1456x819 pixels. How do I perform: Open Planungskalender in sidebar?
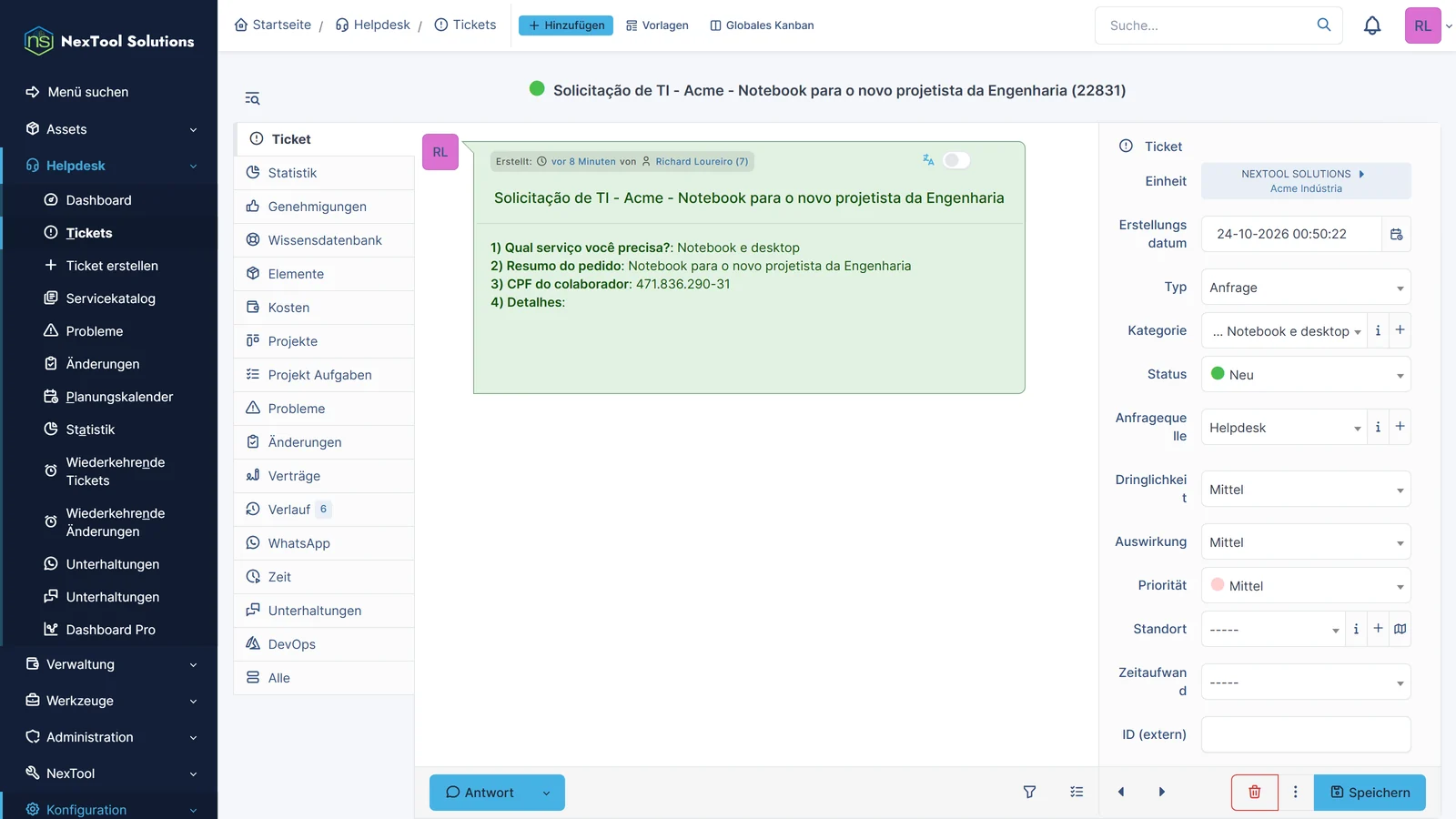[119, 397]
